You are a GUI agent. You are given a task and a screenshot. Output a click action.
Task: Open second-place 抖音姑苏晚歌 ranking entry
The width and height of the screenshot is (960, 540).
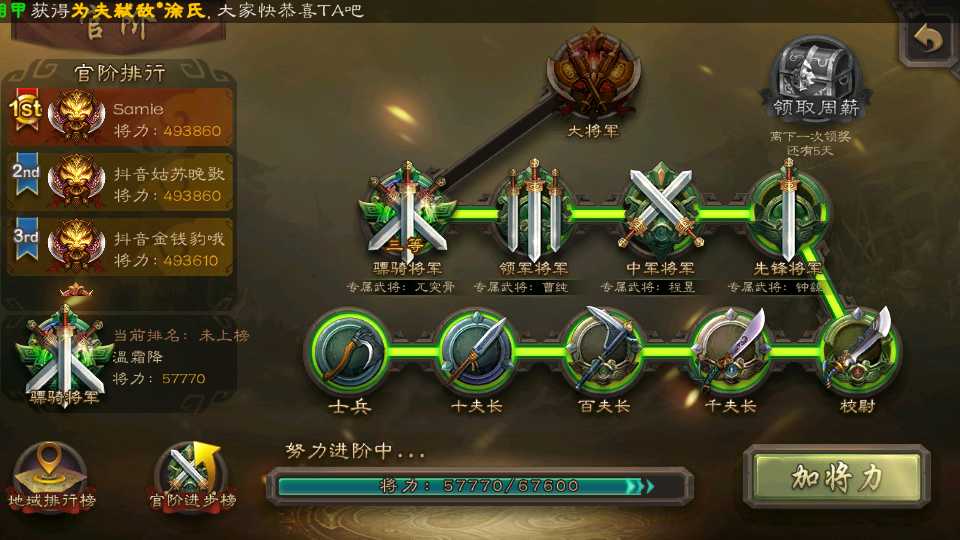[x=120, y=182]
